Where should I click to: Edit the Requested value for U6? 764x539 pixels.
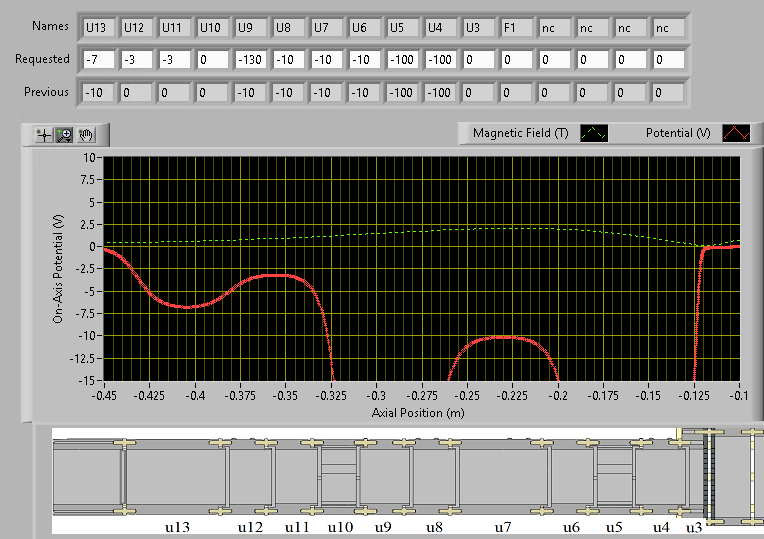click(365, 59)
